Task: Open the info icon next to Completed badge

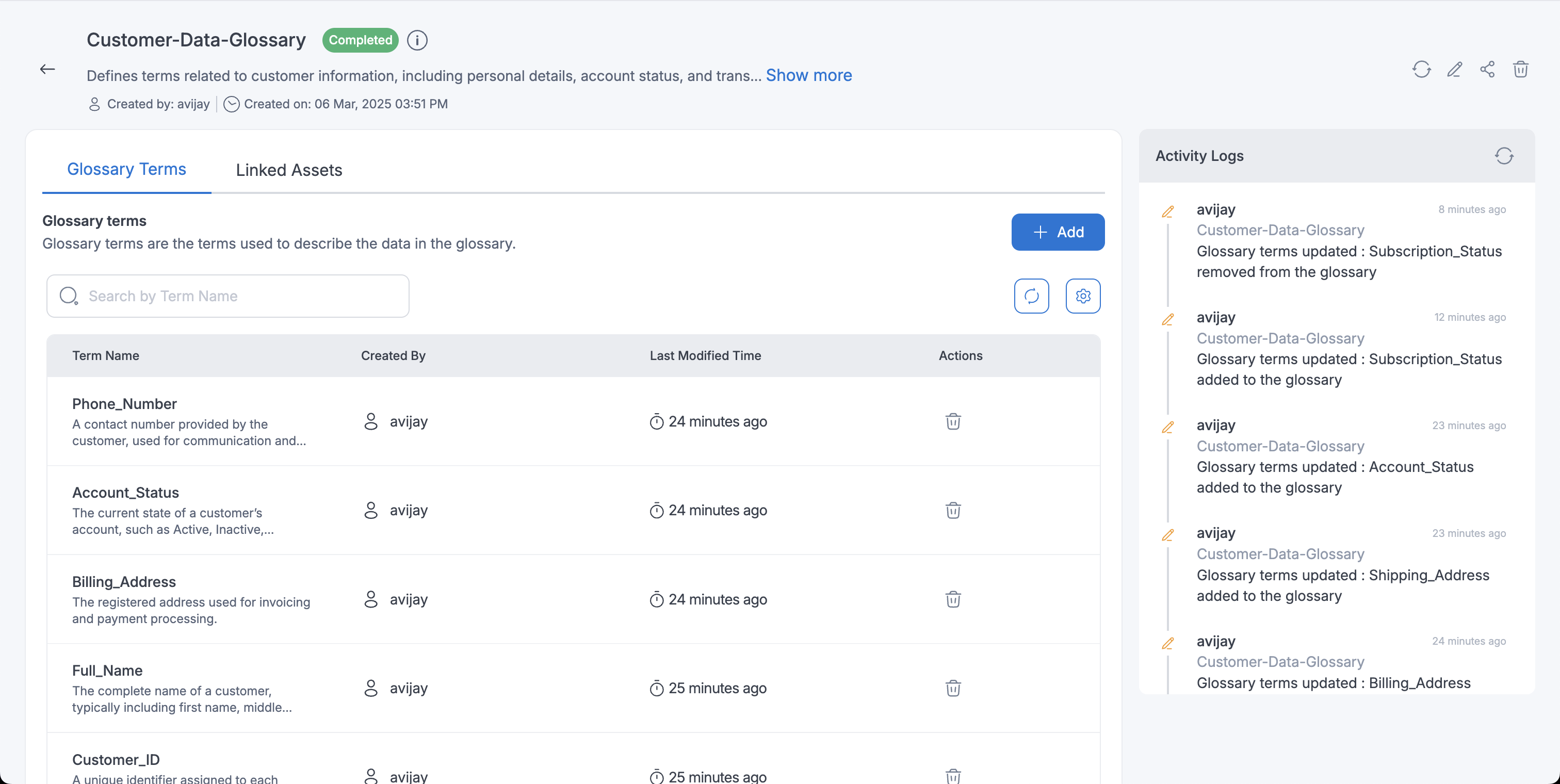Action: (417, 40)
